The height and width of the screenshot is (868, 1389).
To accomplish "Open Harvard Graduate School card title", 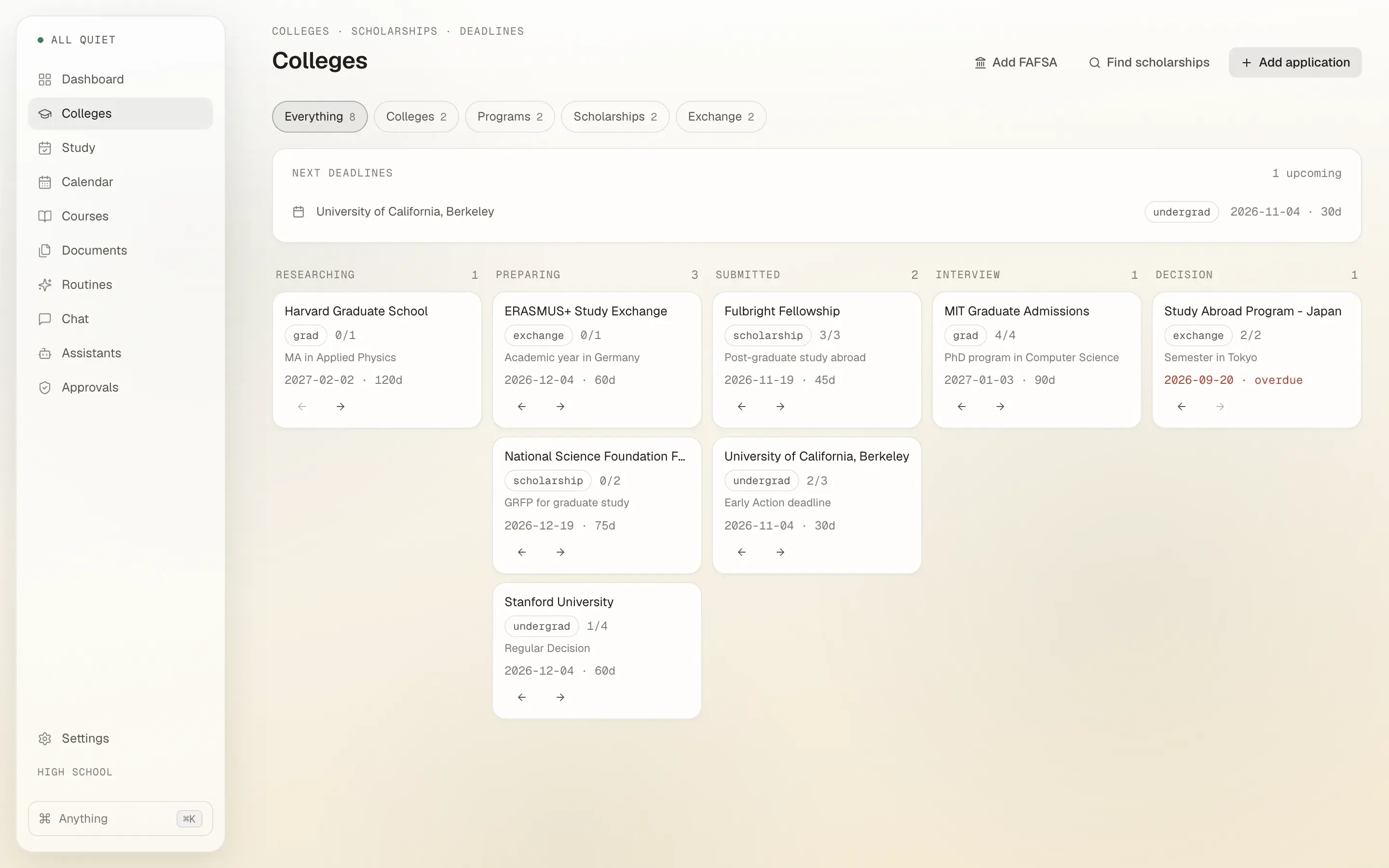I will [356, 311].
